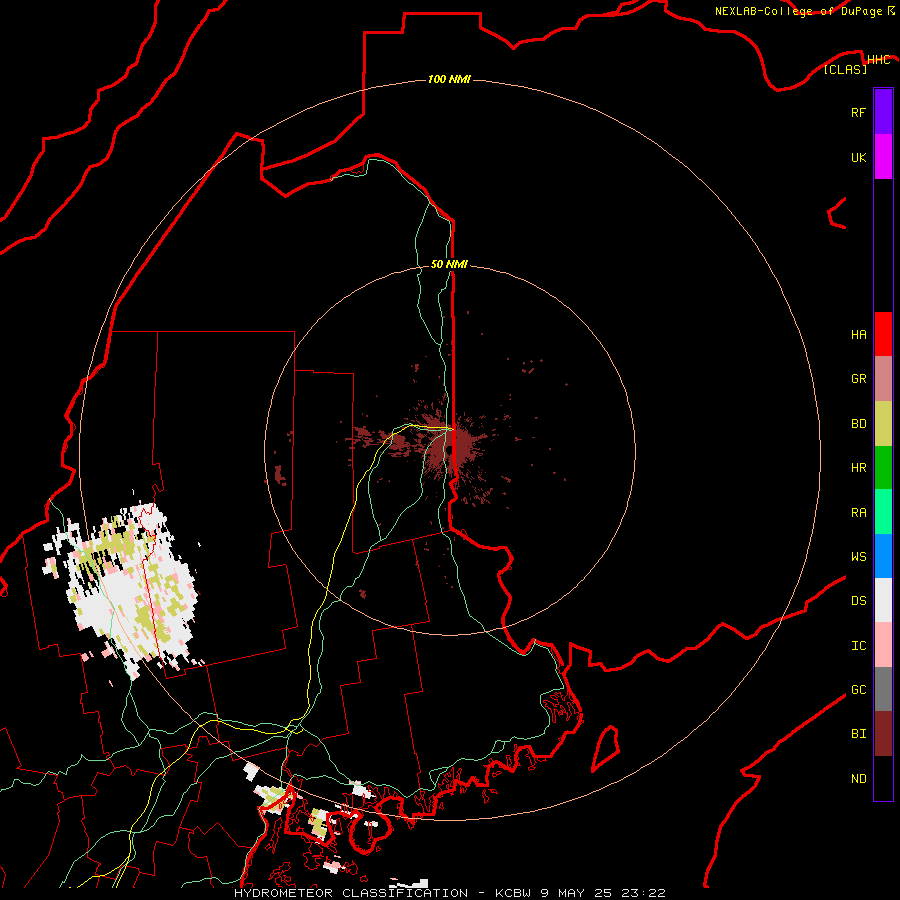Click the RF legend label
This screenshot has width=900, height=900.
tap(858, 112)
